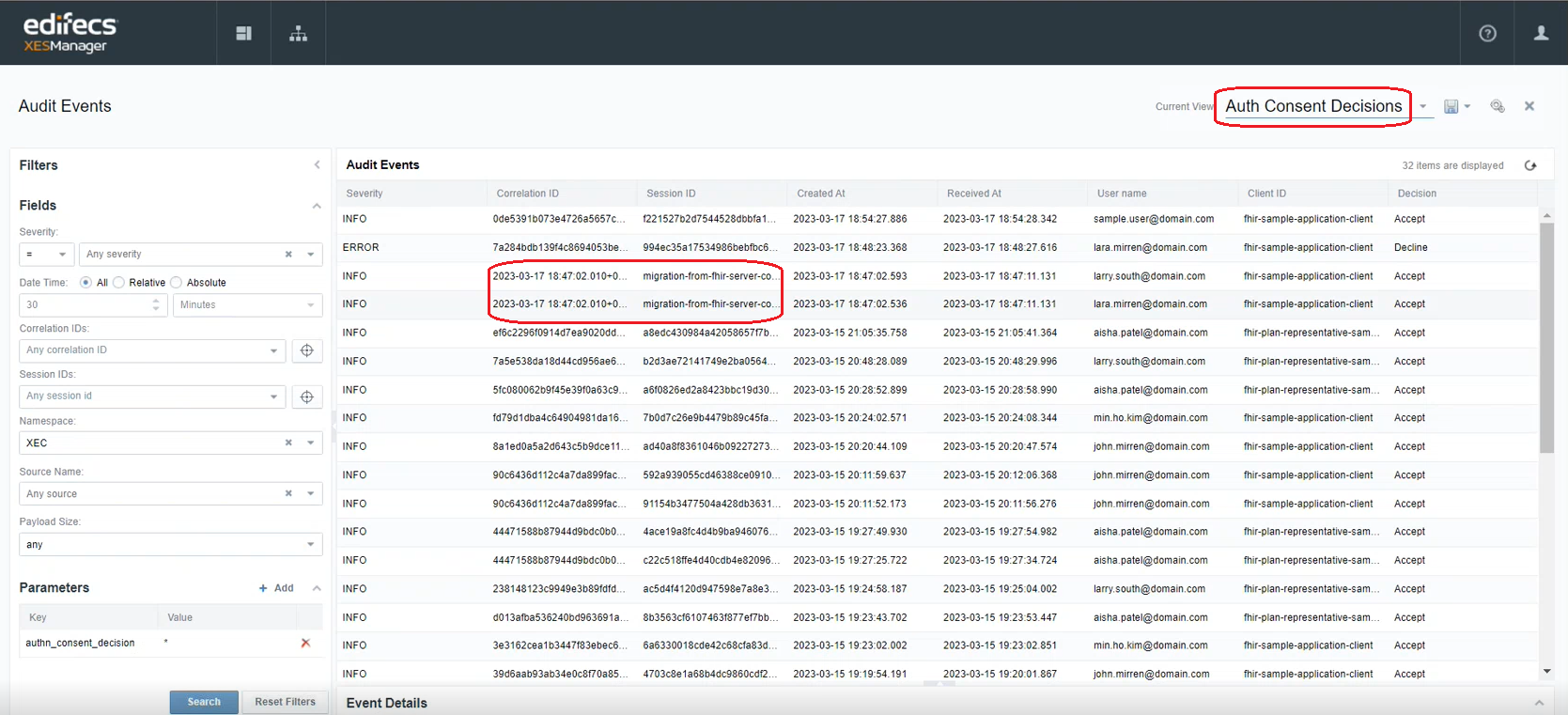The image size is (1568, 715).
Task: Click the help question mark icon
Action: 1487,34
